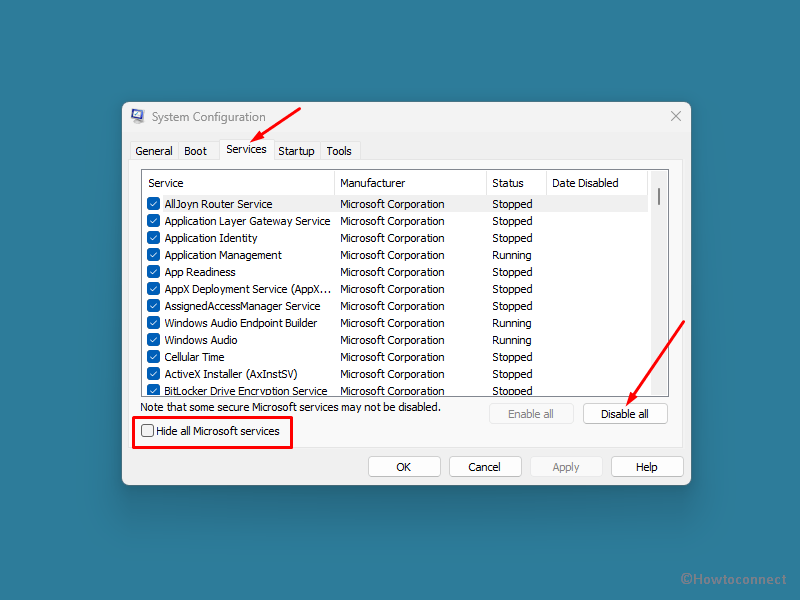Sort by the Manufacturer column header
This screenshot has height=600, width=800.
tap(411, 183)
